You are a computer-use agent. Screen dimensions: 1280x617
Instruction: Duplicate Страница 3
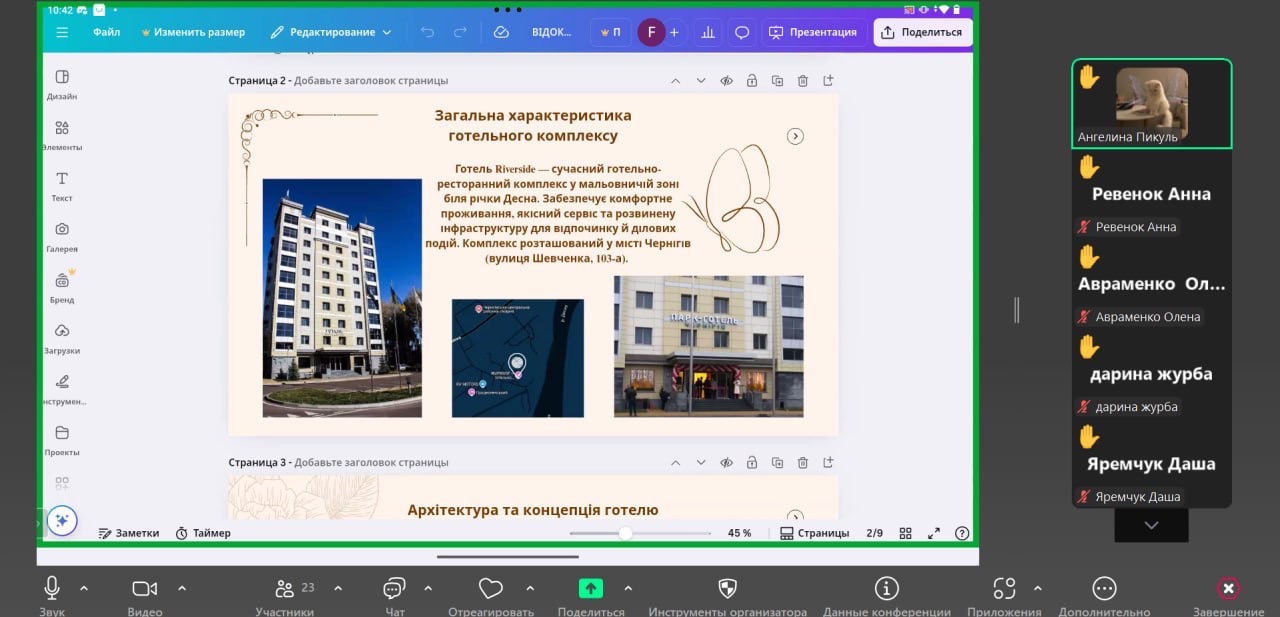tap(777, 463)
